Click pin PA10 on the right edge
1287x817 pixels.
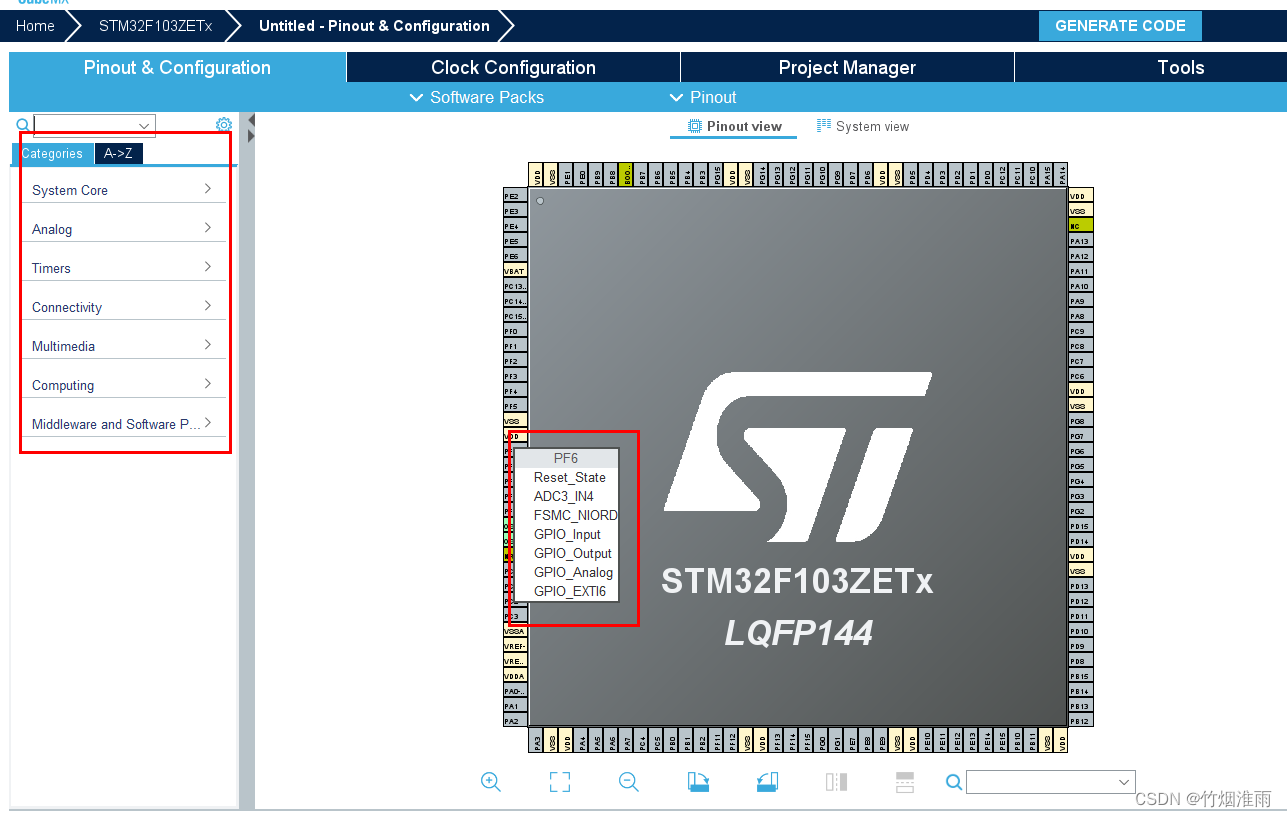pyautogui.click(x=1081, y=286)
